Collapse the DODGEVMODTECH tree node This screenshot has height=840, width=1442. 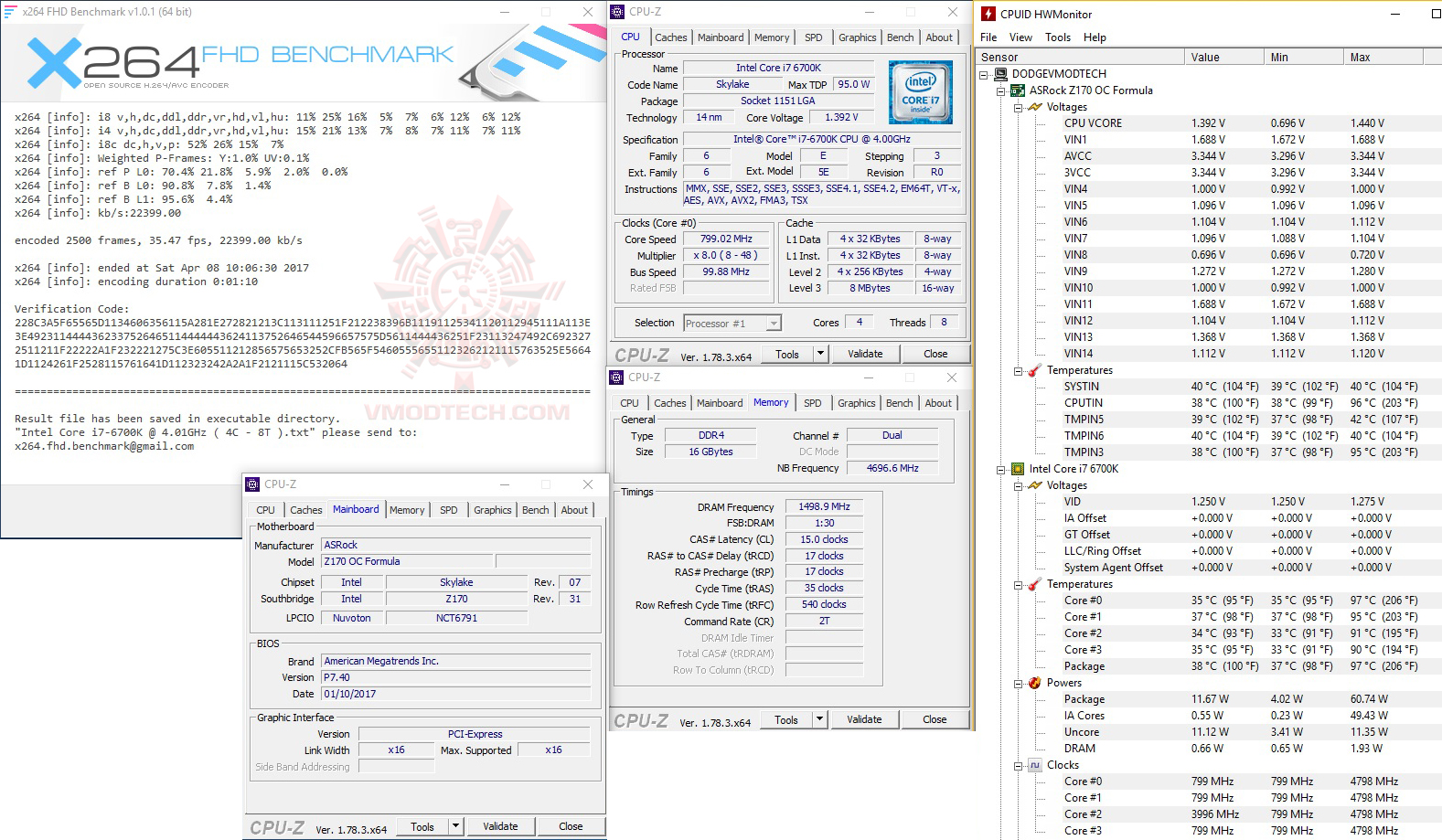pyautogui.click(x=984, y=74)
